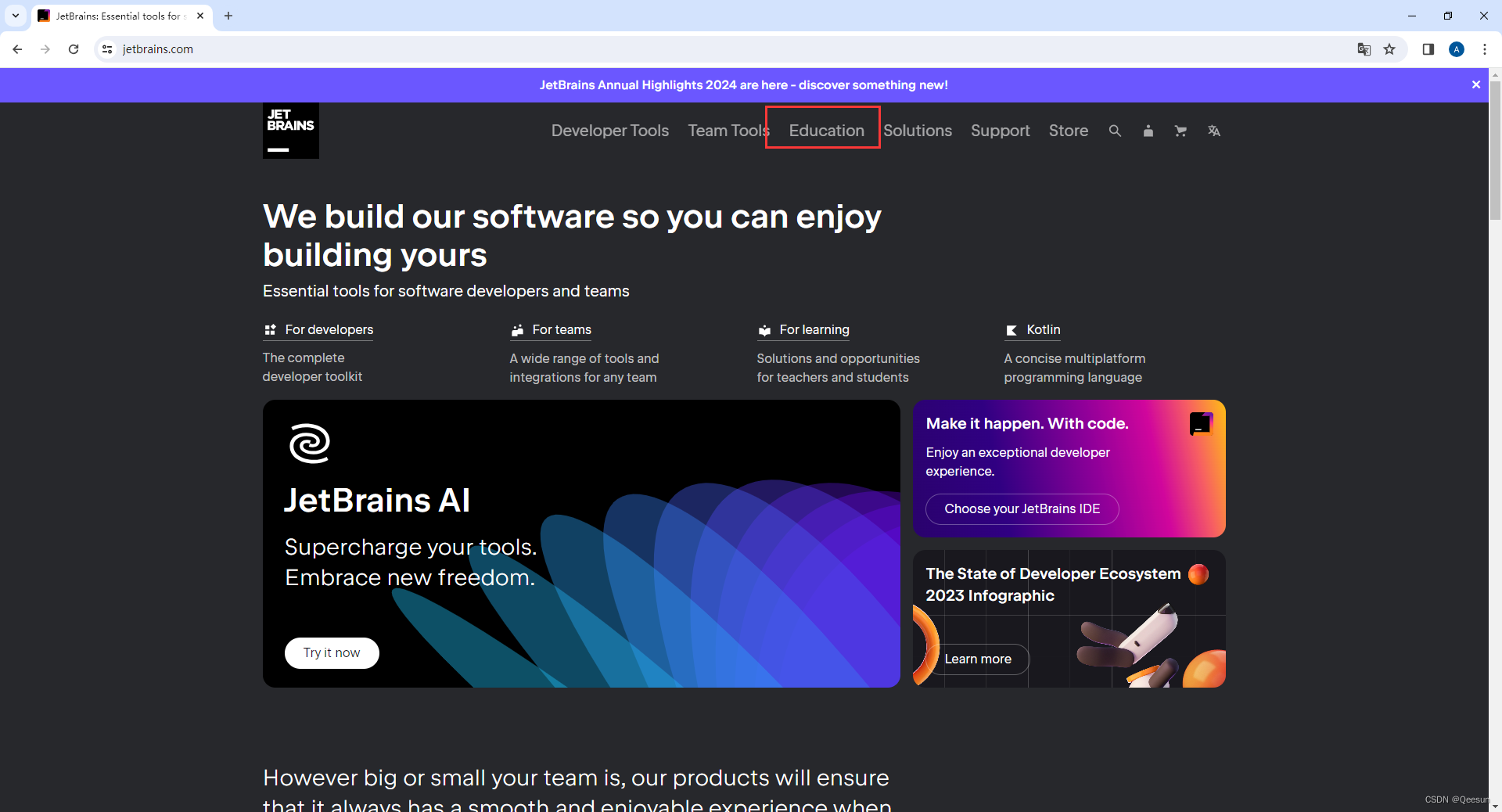This screenshot has height=812, width=1502.
Task: Open the language selector icon
Action: pos(1213,131)
